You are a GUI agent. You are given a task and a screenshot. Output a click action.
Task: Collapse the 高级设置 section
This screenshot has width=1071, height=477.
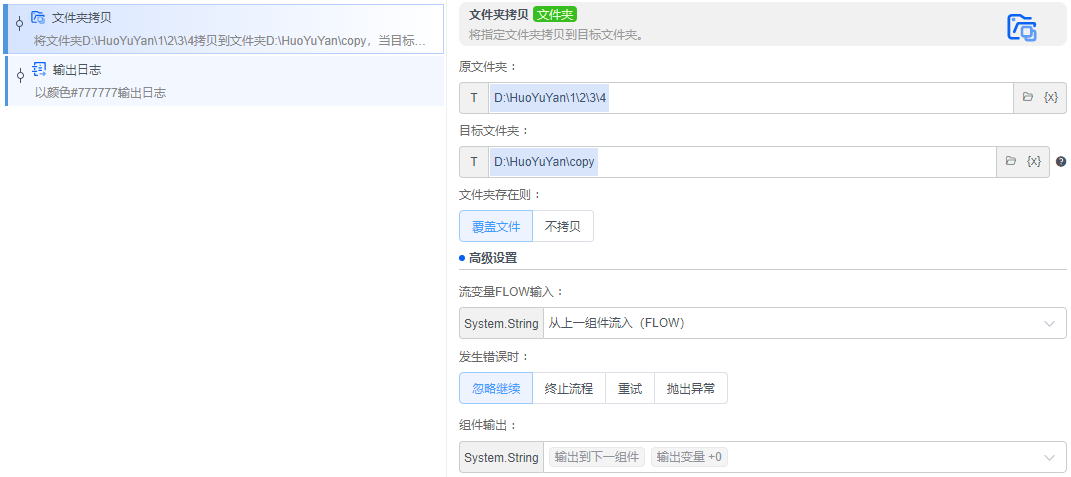pyautogui.click(x=493, y=258)
